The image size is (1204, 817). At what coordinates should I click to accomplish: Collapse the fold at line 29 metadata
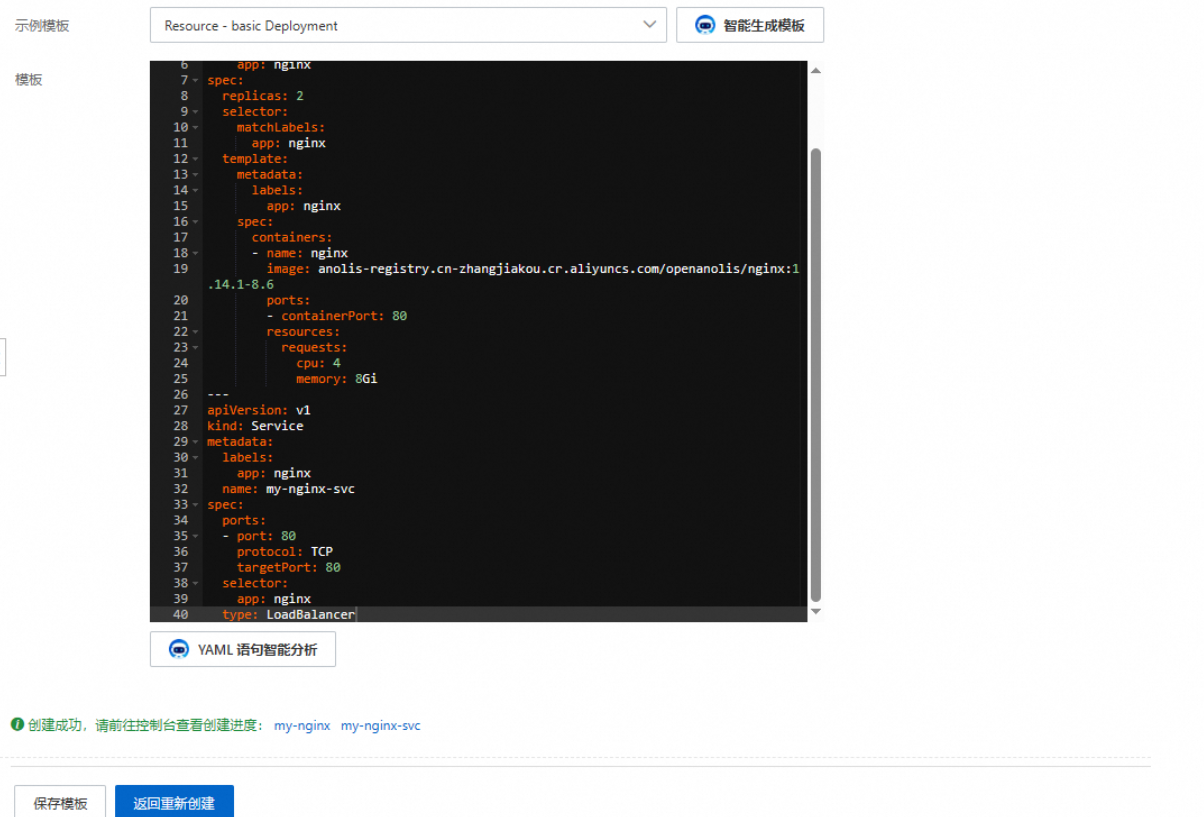tap(196, 442)
